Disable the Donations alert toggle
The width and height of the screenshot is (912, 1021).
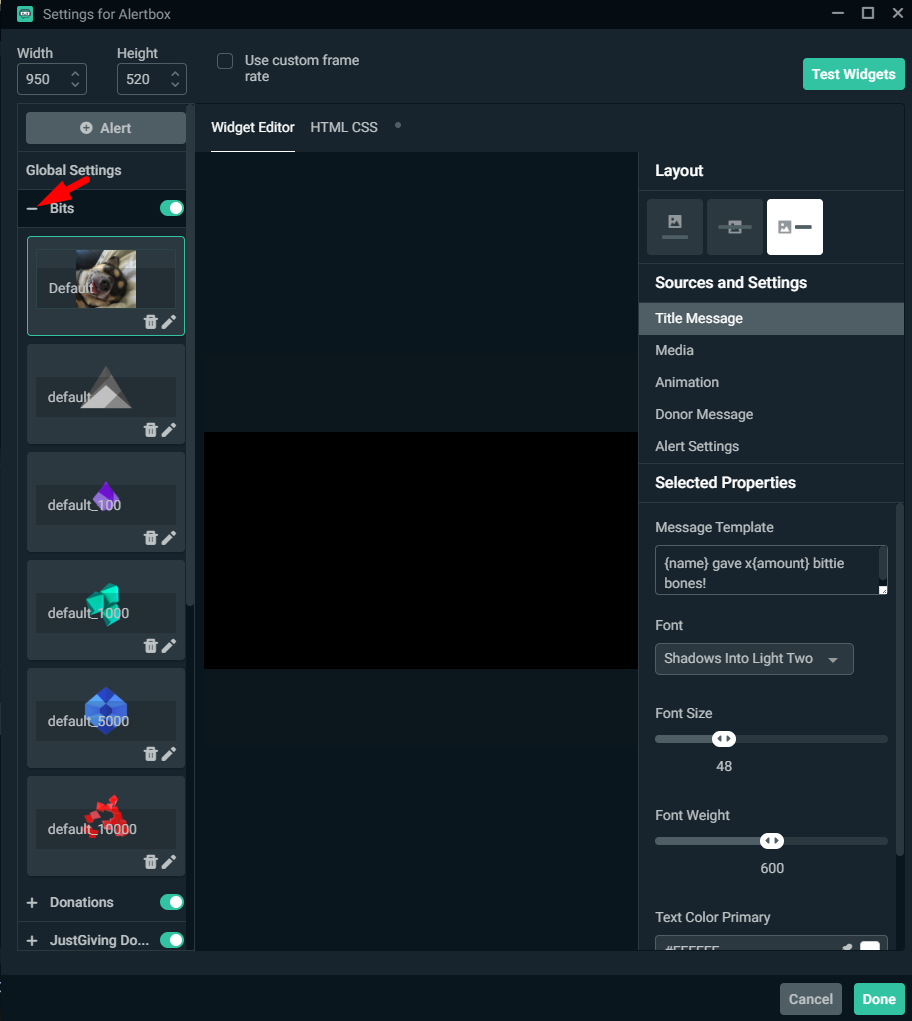[172, 902]
